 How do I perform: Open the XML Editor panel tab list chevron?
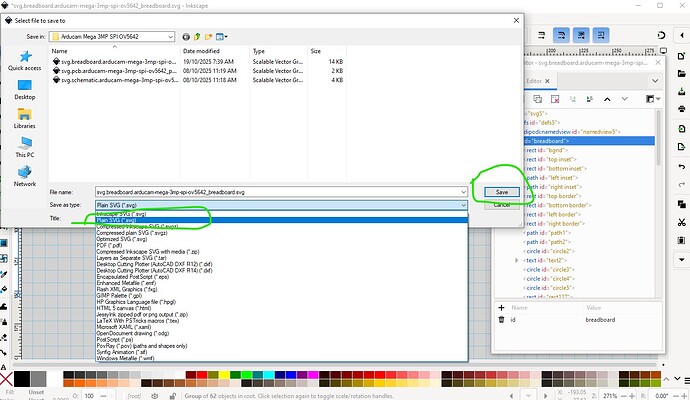(655, 81)
